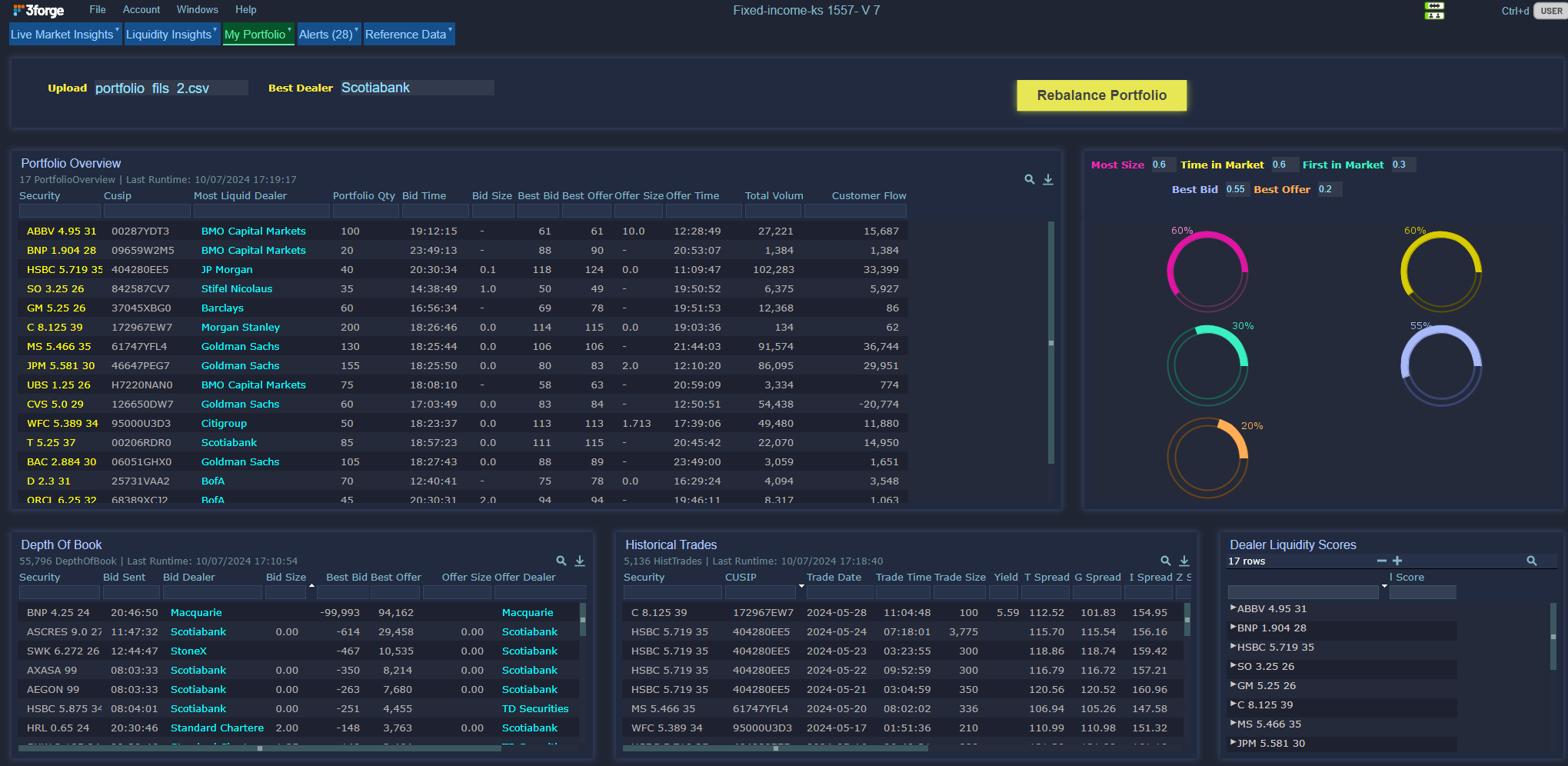The height and width of the screenshot is (766, 1568).
Task: Sort by Most Liquid Dealer column header
Action: [x=240, y=195]
